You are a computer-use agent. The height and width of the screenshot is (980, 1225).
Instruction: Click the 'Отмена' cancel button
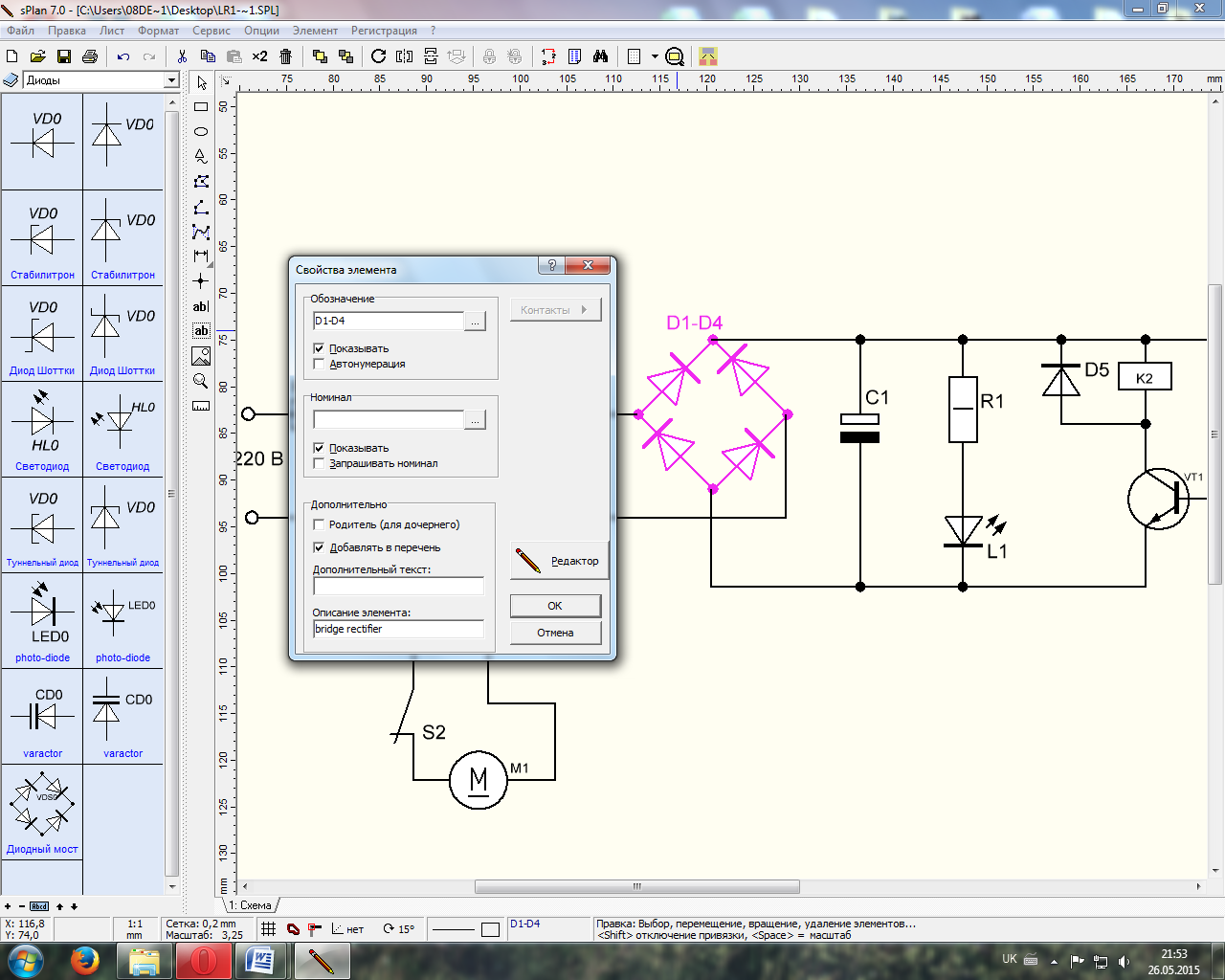point(555,633)
